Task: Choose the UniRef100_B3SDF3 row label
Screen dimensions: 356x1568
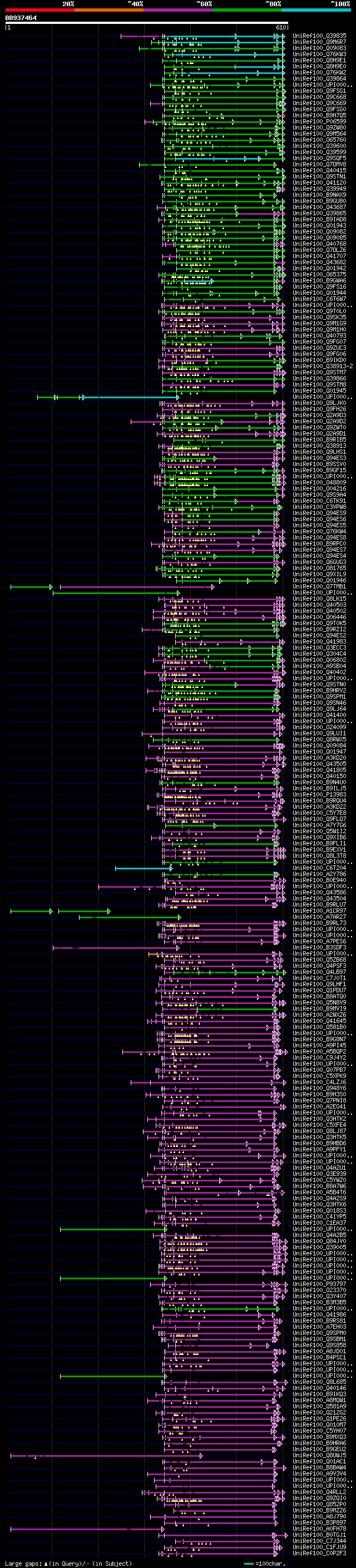Action: coord(319,947)
